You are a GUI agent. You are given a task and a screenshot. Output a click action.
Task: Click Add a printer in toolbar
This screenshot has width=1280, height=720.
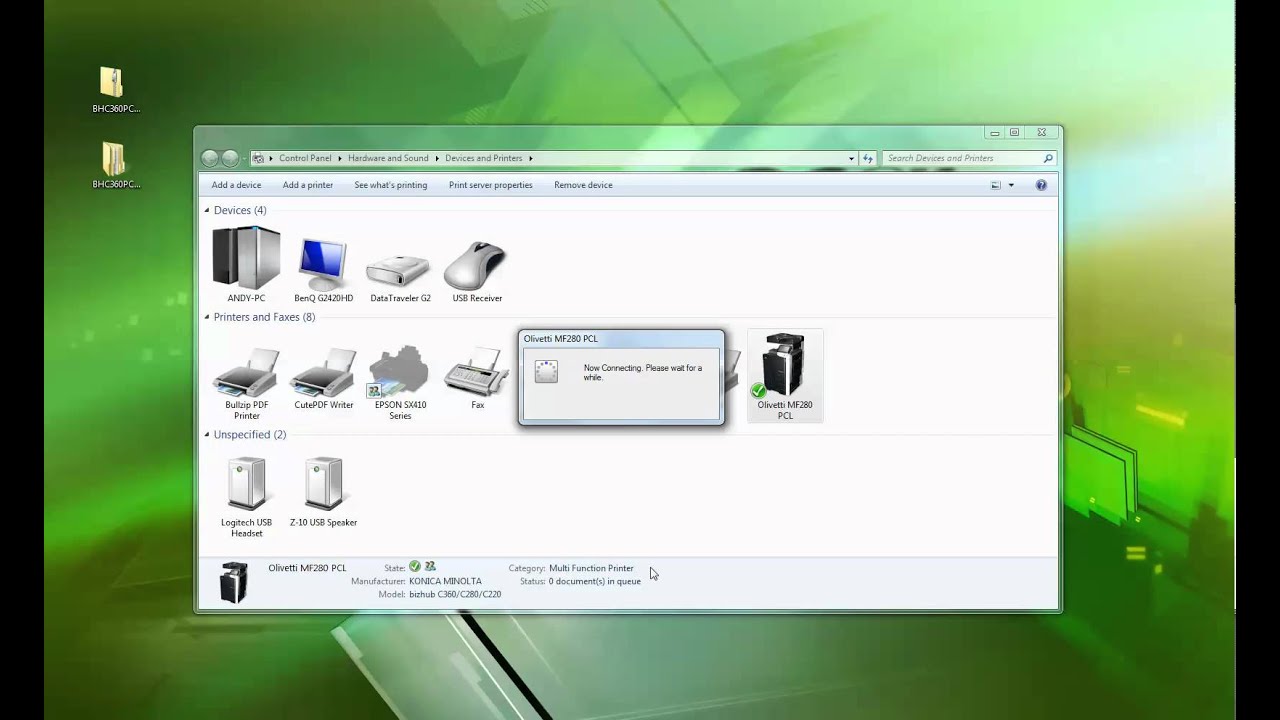coord(308,185)
